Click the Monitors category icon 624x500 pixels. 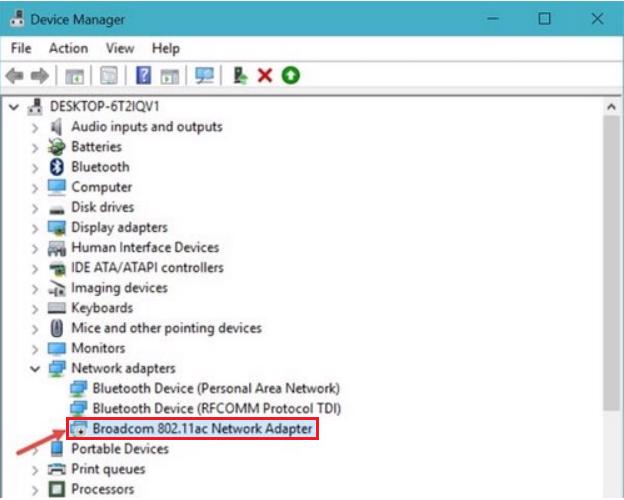pos(57,348)
